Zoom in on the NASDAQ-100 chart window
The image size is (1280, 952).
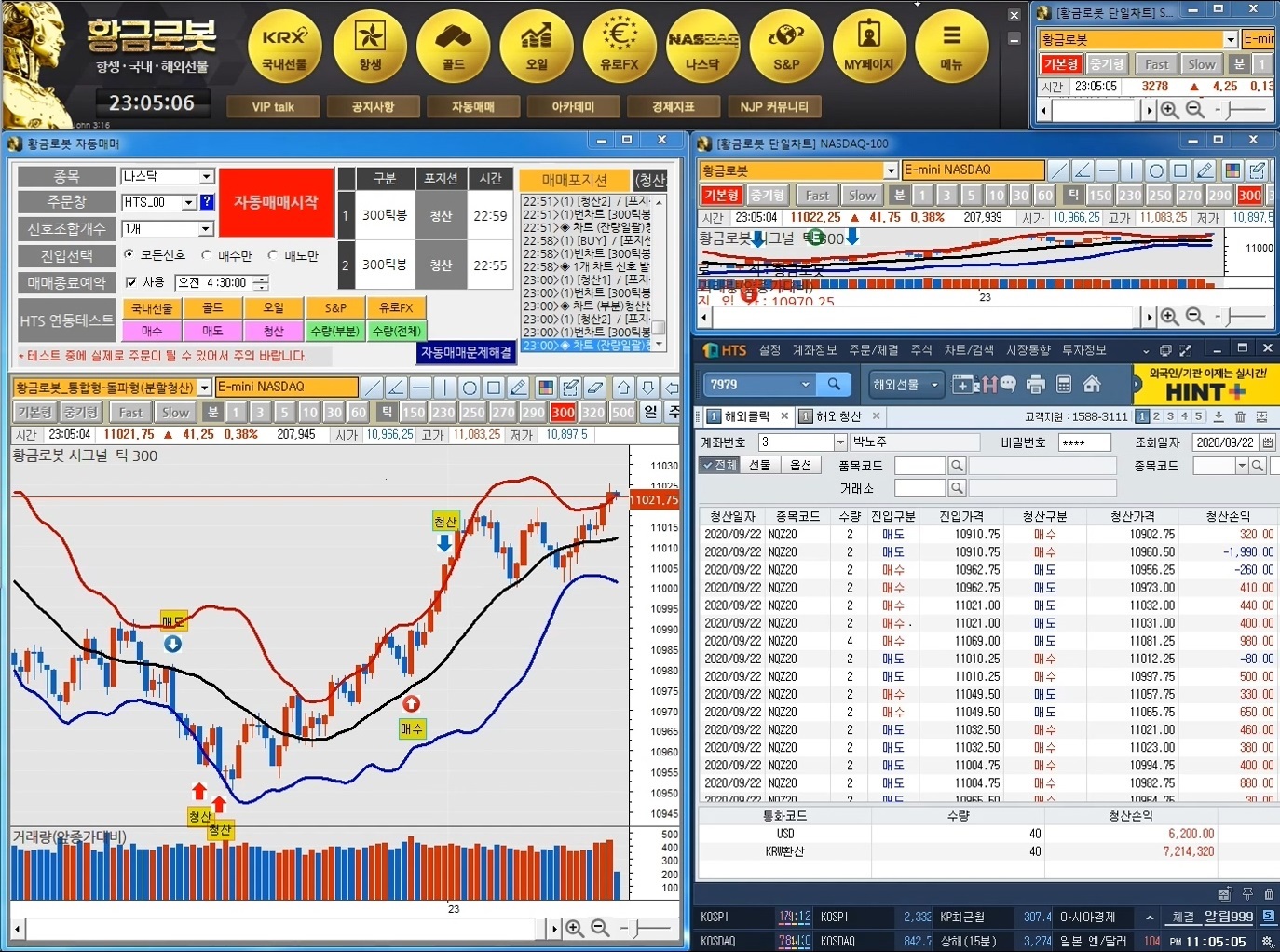pos(1169,317)
